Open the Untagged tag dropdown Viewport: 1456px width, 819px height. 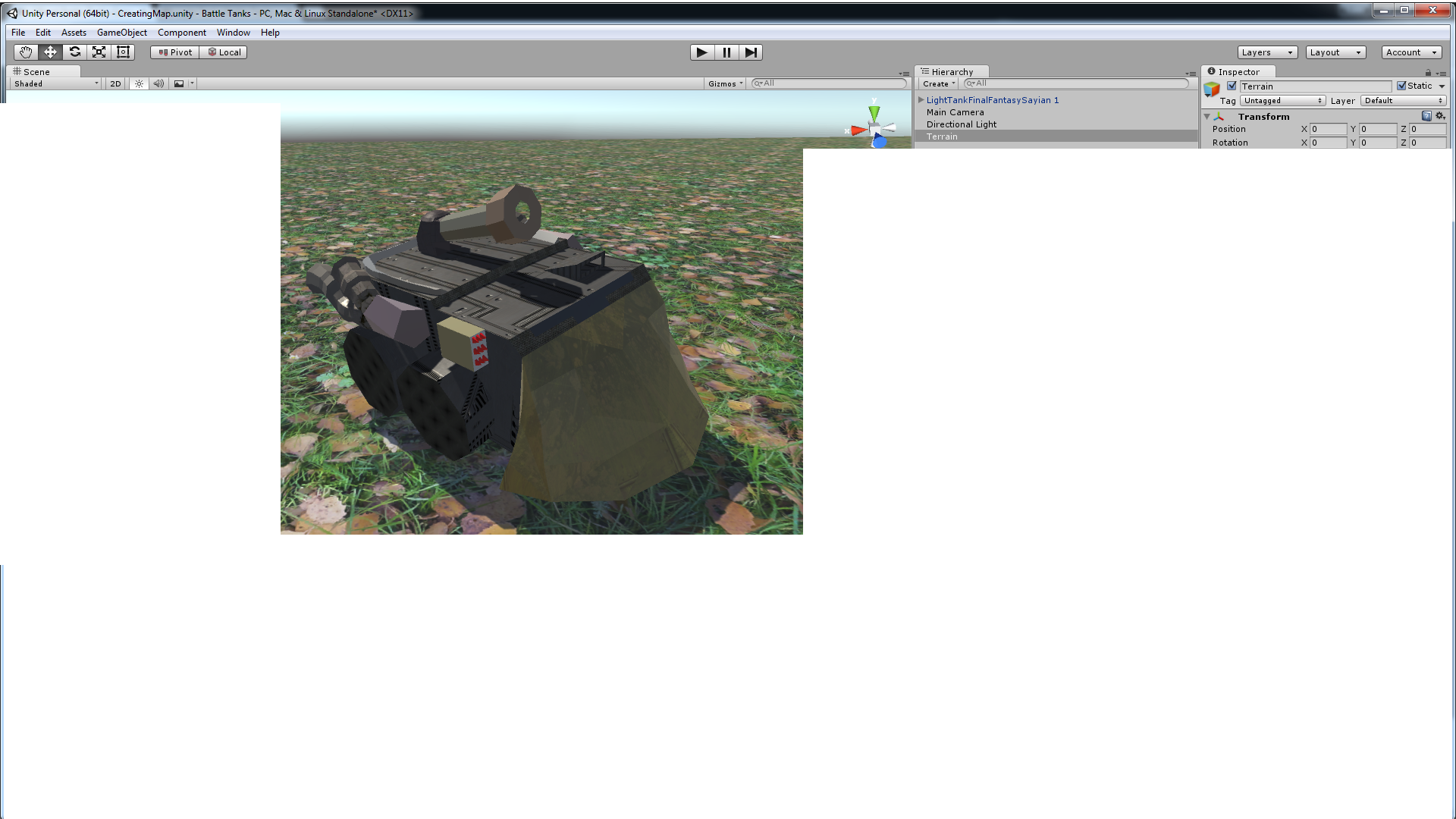click(1282, 101)
